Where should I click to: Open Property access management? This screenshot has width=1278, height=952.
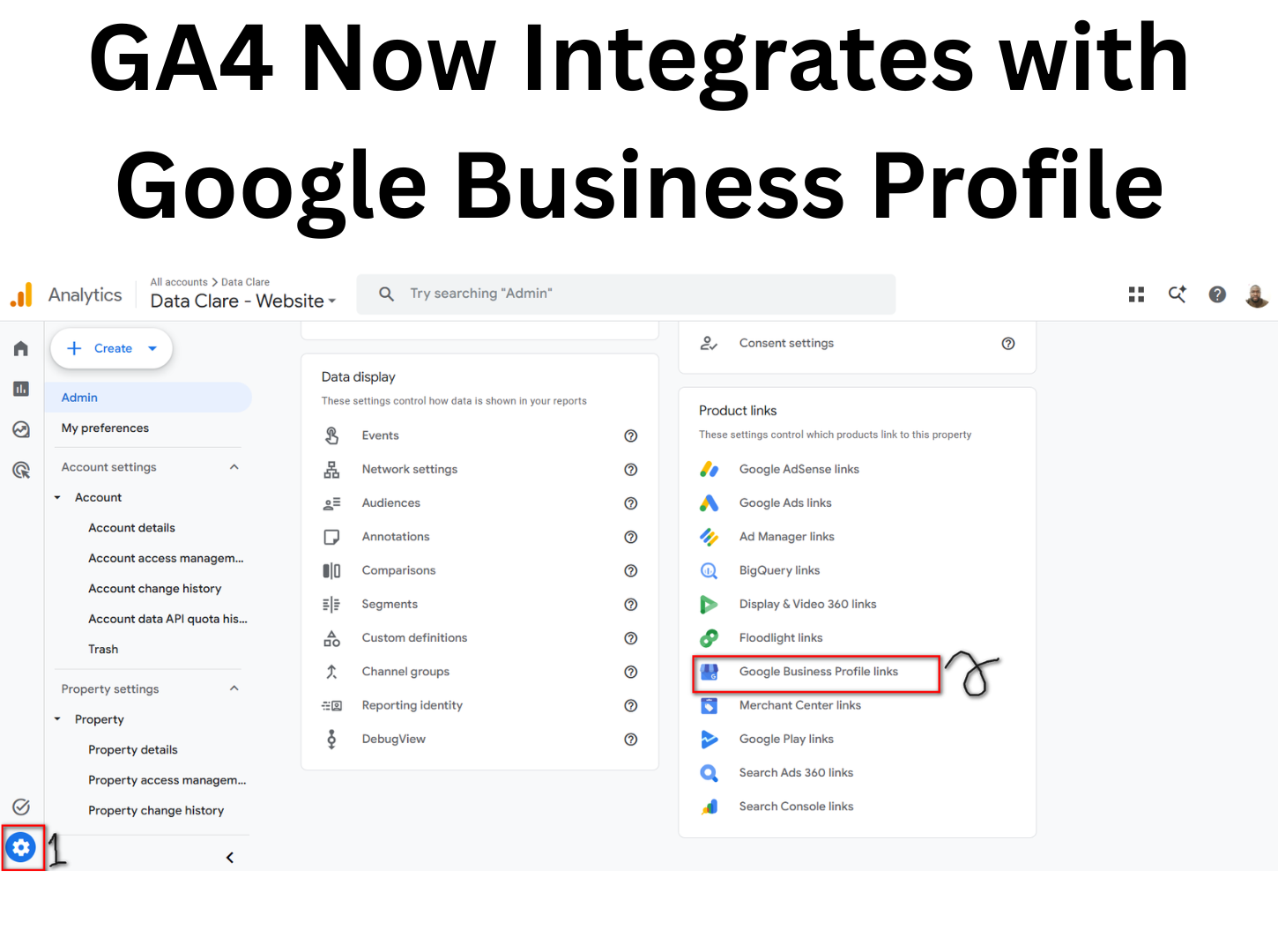pos(167,780)
